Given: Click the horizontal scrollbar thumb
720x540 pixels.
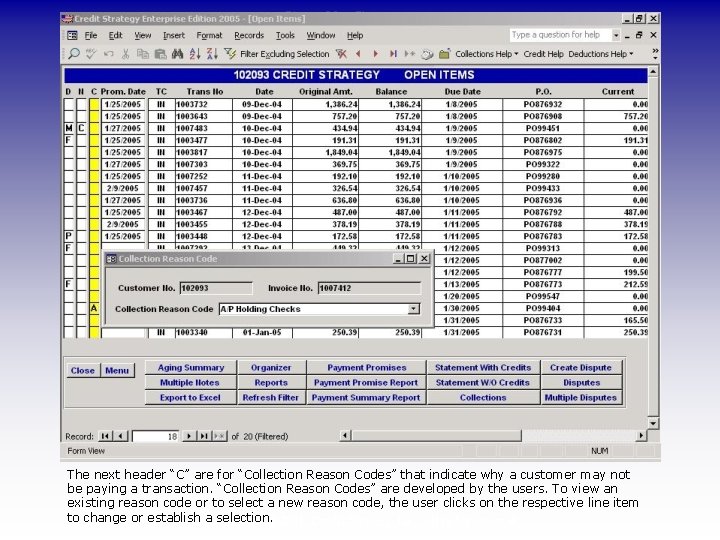Looking at the screenshot, I should click(x=436, y=435).
